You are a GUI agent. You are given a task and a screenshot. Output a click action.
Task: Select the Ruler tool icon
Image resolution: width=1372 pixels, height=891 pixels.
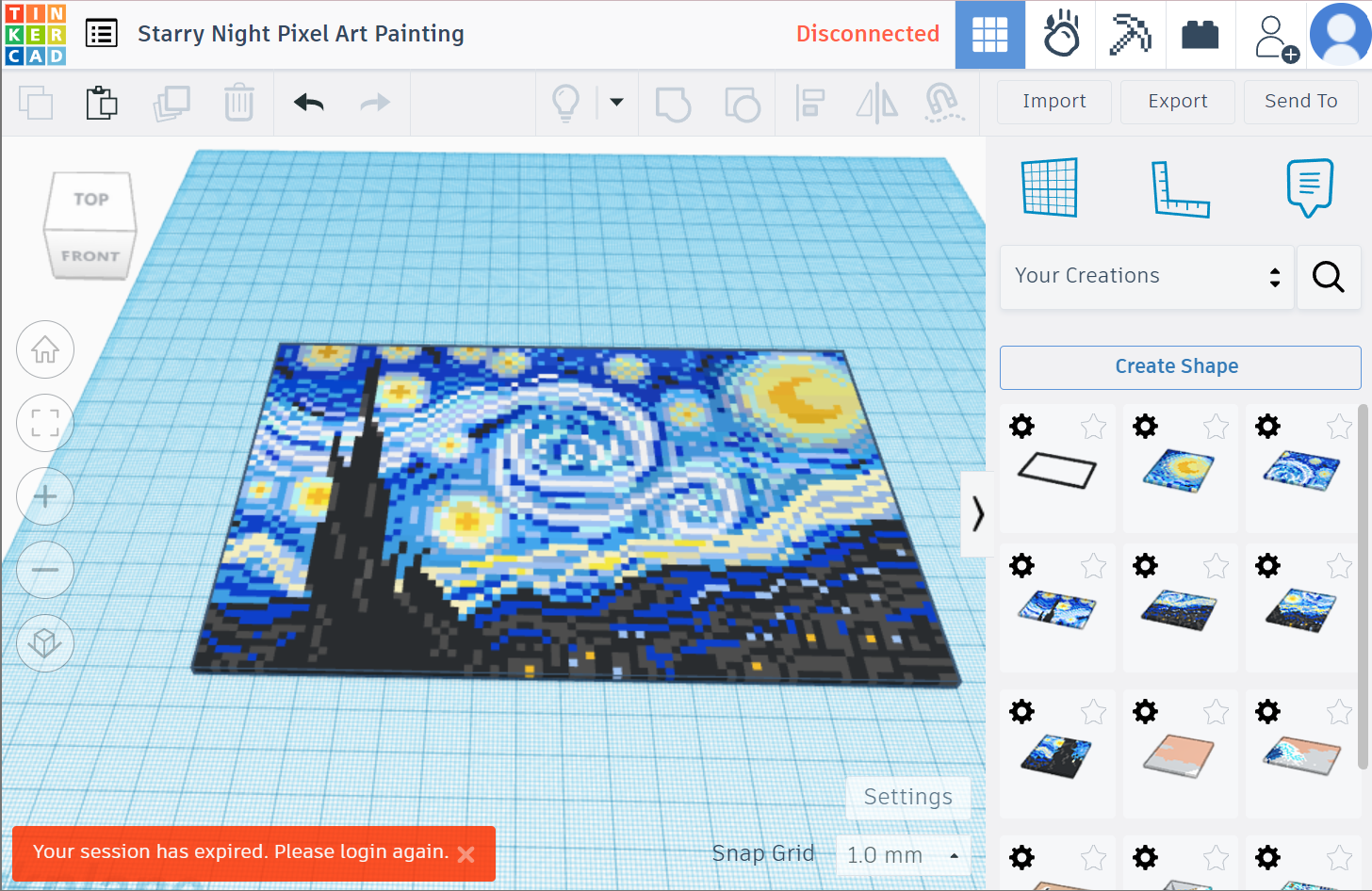[x=1181, y=188]
